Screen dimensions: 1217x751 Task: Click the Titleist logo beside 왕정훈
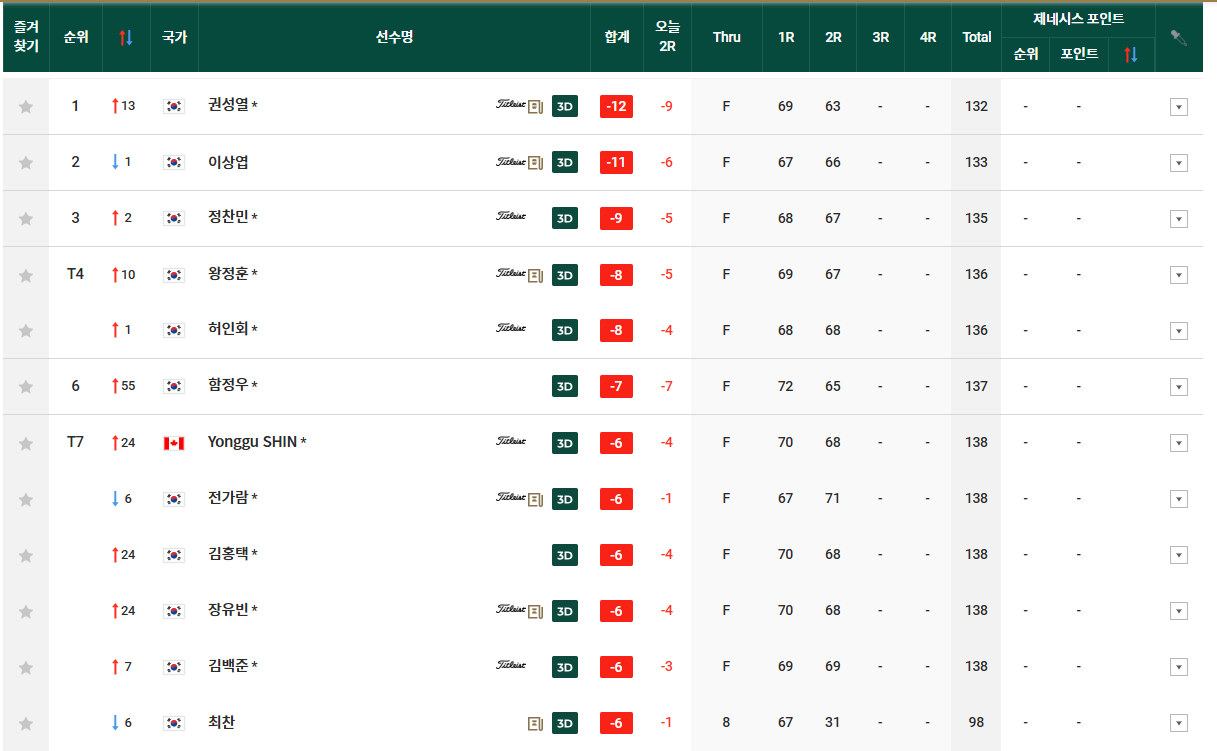(x=511, y=272)
